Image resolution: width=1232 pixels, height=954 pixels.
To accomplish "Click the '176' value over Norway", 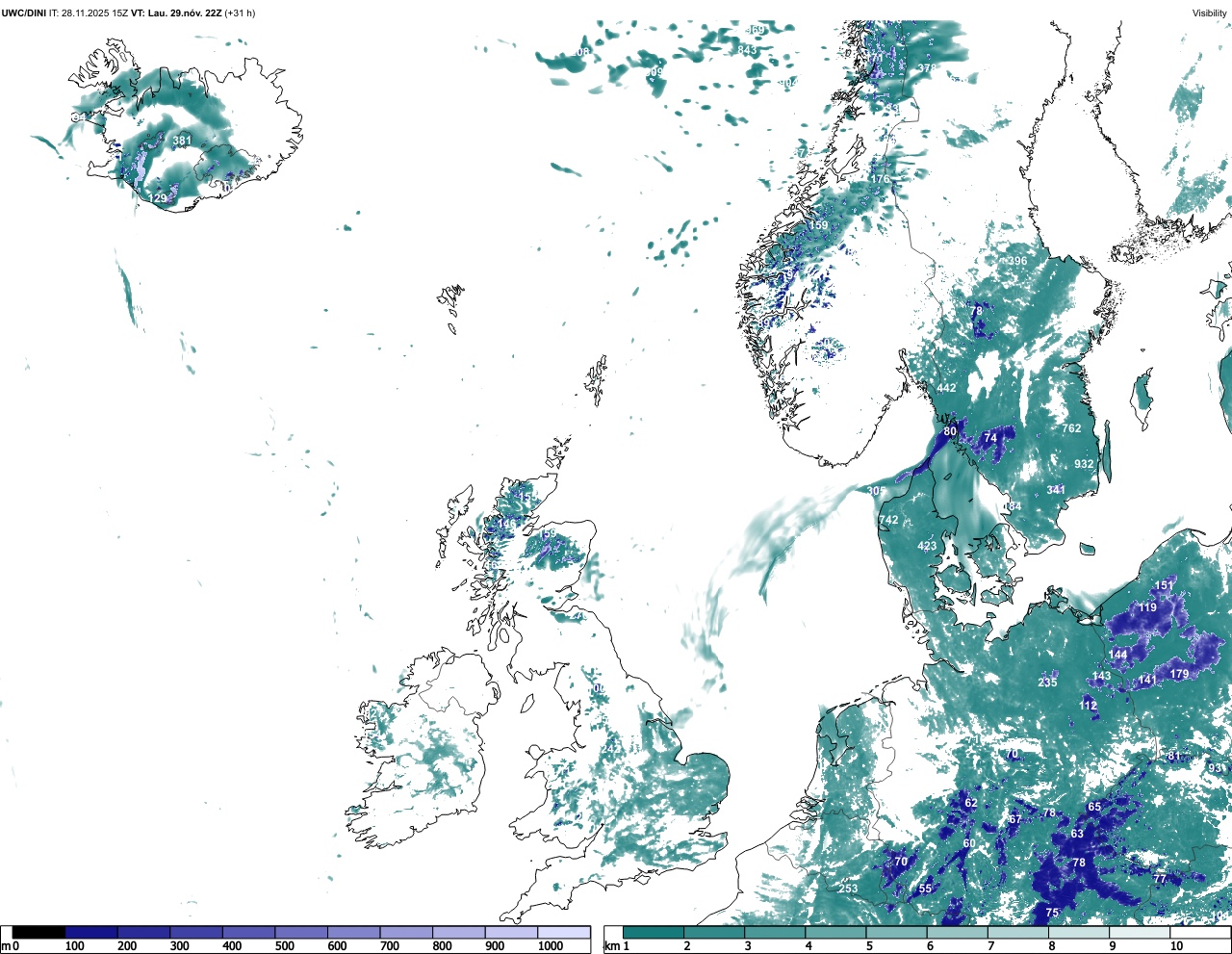I will (x=881, y=180).
